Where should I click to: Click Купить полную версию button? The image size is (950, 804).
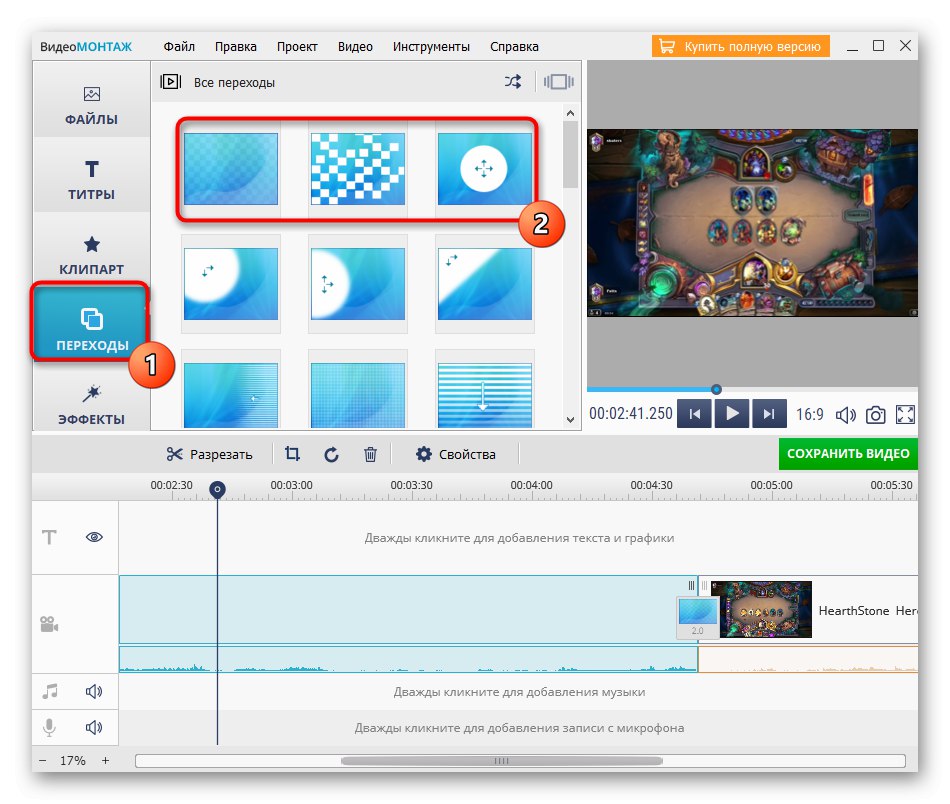click(x=740, y=47)
